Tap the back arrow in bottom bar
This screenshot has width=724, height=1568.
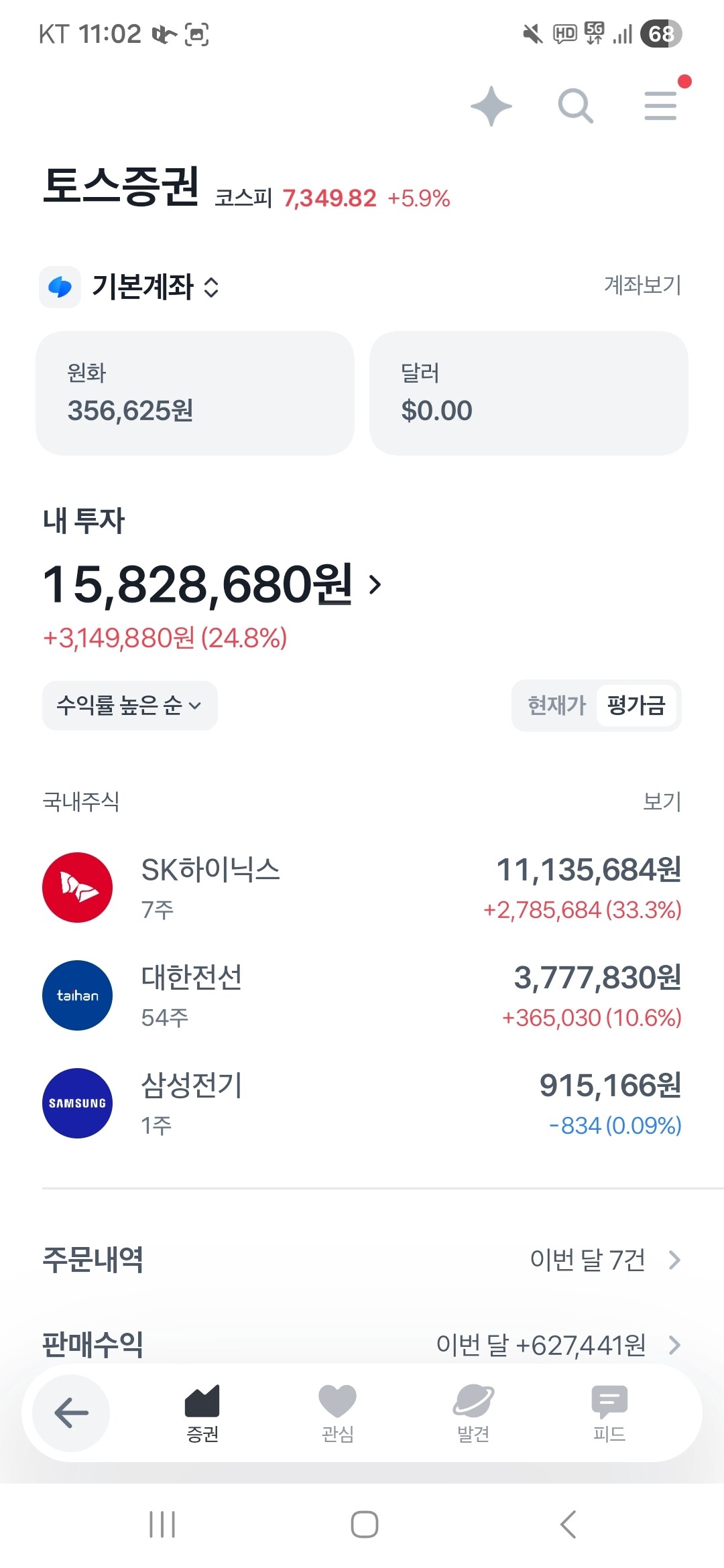71,1413
